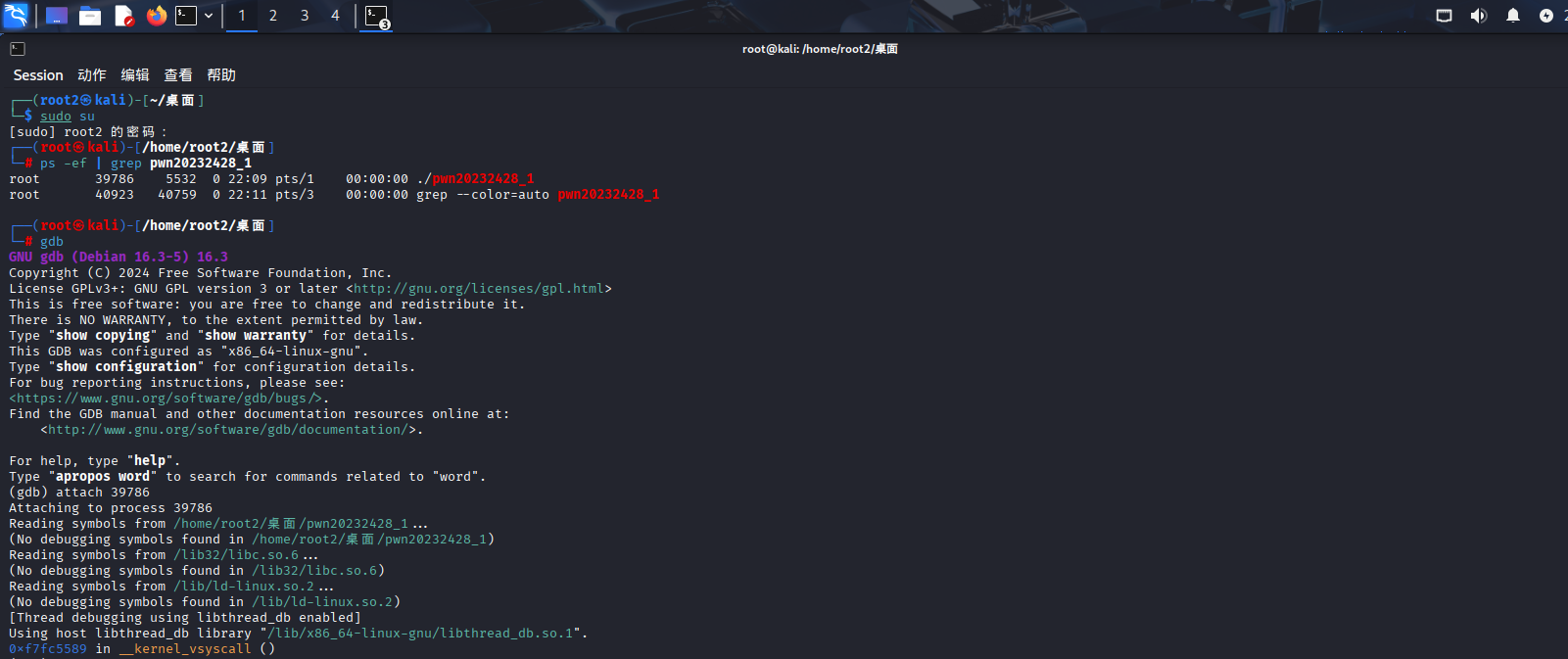Open the 帮助 menu

[221, 75]
